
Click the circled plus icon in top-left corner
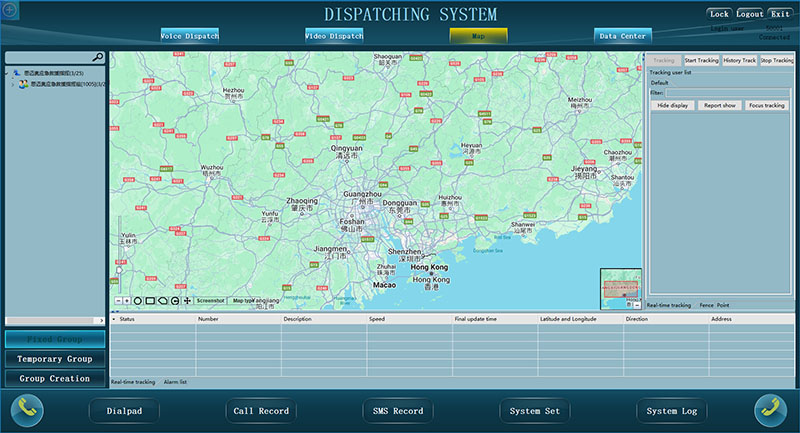coord(9,10)
